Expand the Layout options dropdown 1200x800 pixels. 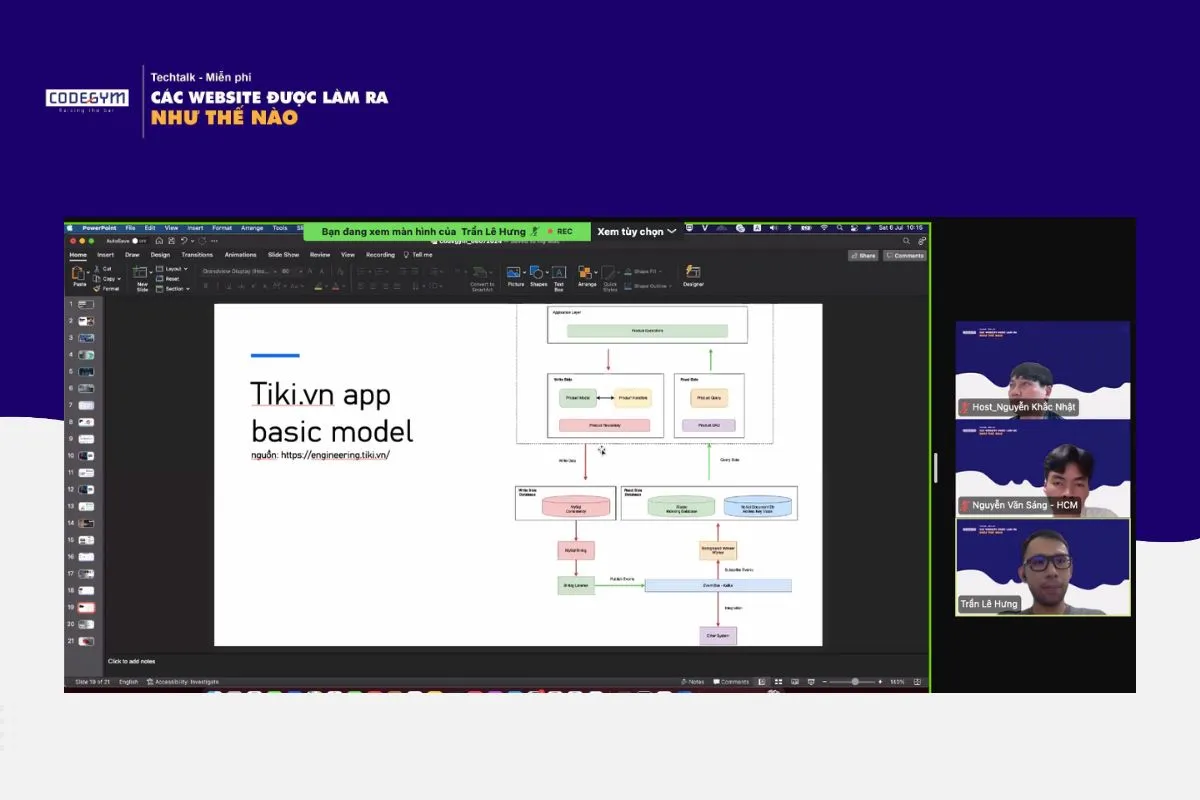[x=172, y=269]
